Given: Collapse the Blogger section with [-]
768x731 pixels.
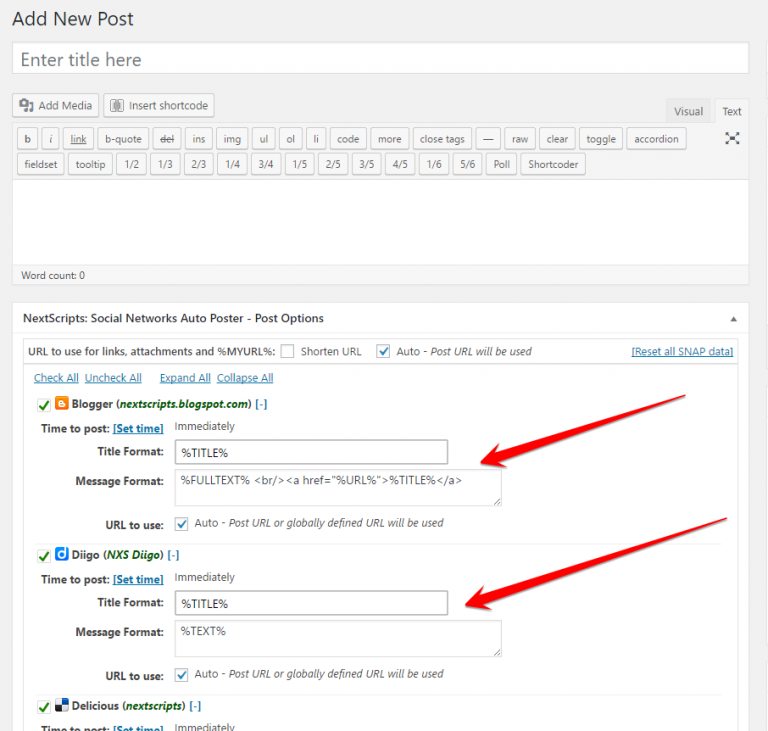Looking at the screenshot, I should (x=261, y=404).
